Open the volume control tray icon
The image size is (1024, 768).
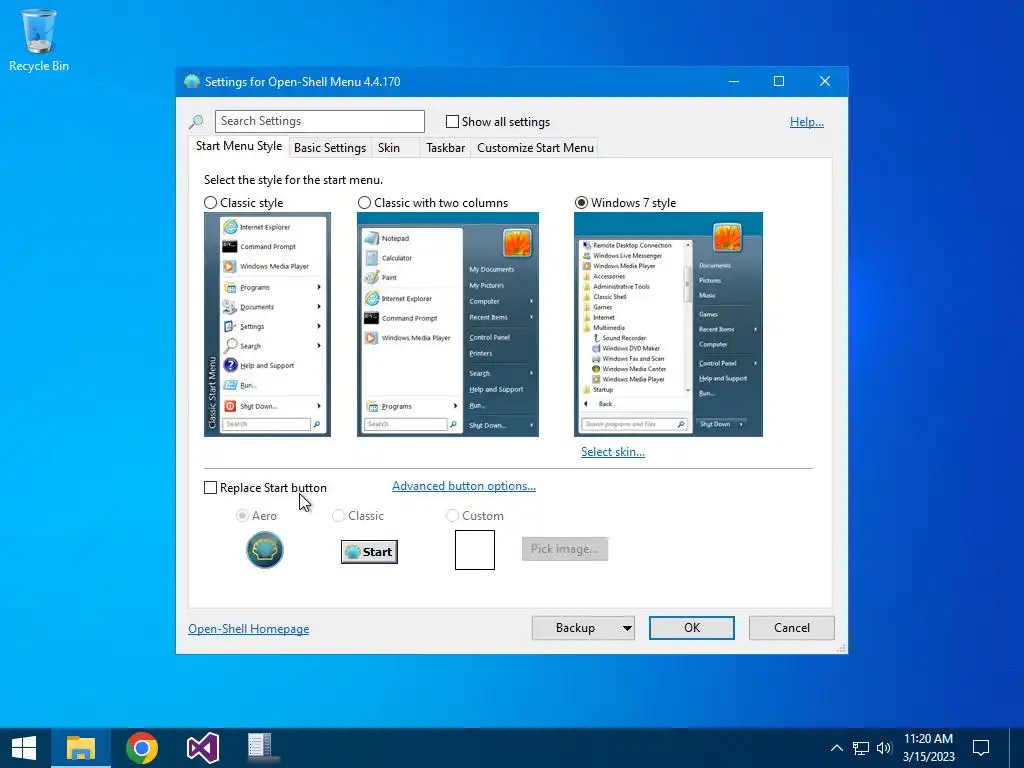(x=884, y=748)
